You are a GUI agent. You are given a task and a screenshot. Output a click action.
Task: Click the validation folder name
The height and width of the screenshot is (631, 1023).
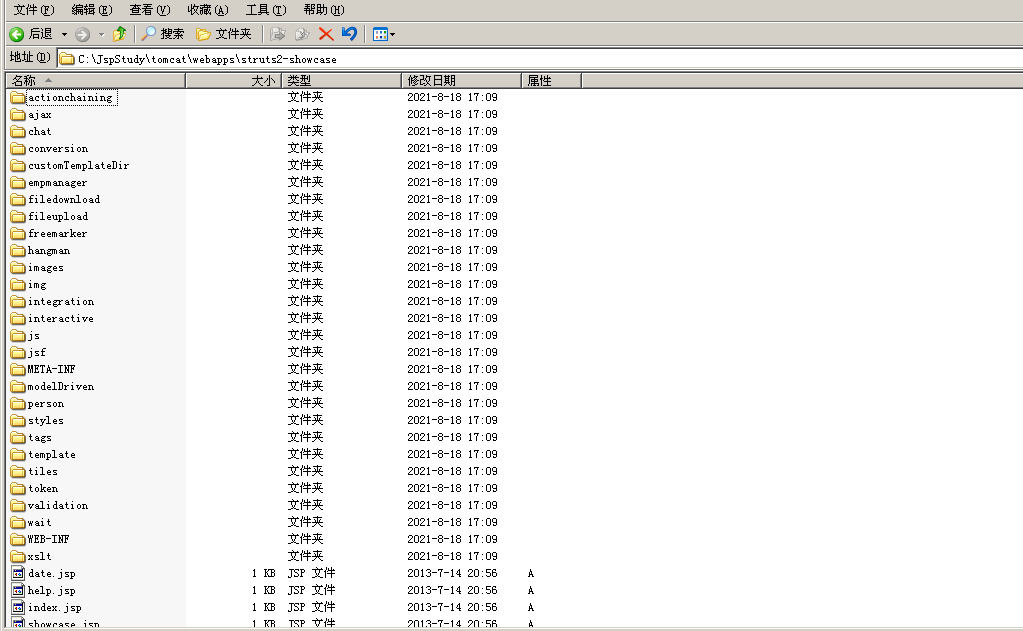[x=58, y=506]
